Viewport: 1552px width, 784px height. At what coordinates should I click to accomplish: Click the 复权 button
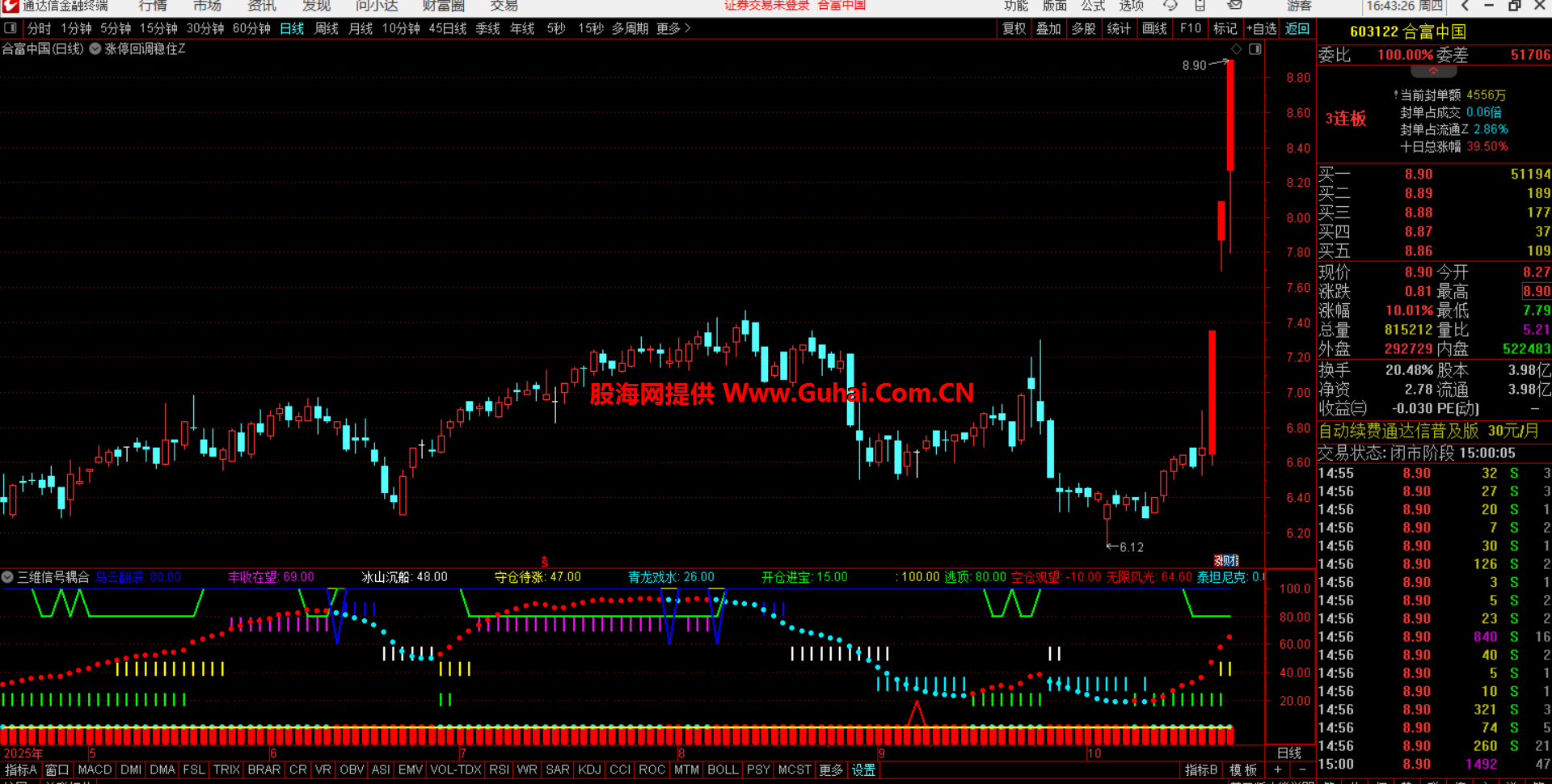[x=1014, y=28]
